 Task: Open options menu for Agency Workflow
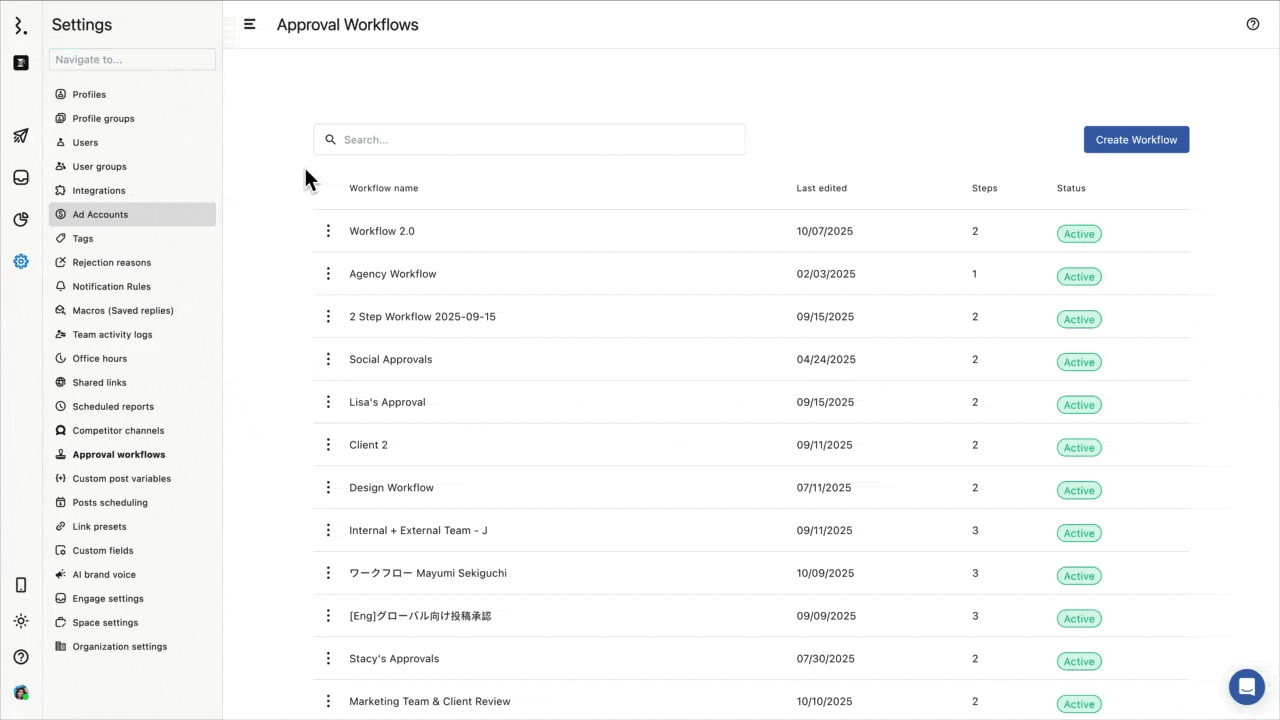click(x=328, y=274)
